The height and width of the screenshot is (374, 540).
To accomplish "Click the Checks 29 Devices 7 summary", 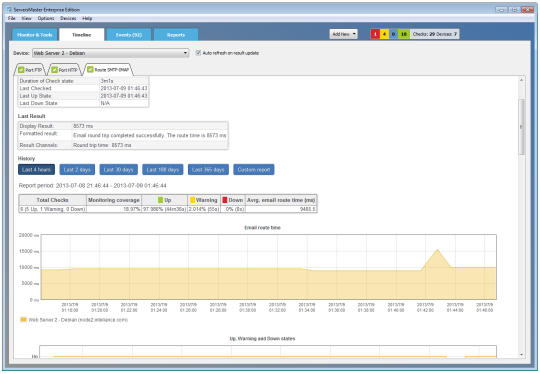I will (434, 34).
